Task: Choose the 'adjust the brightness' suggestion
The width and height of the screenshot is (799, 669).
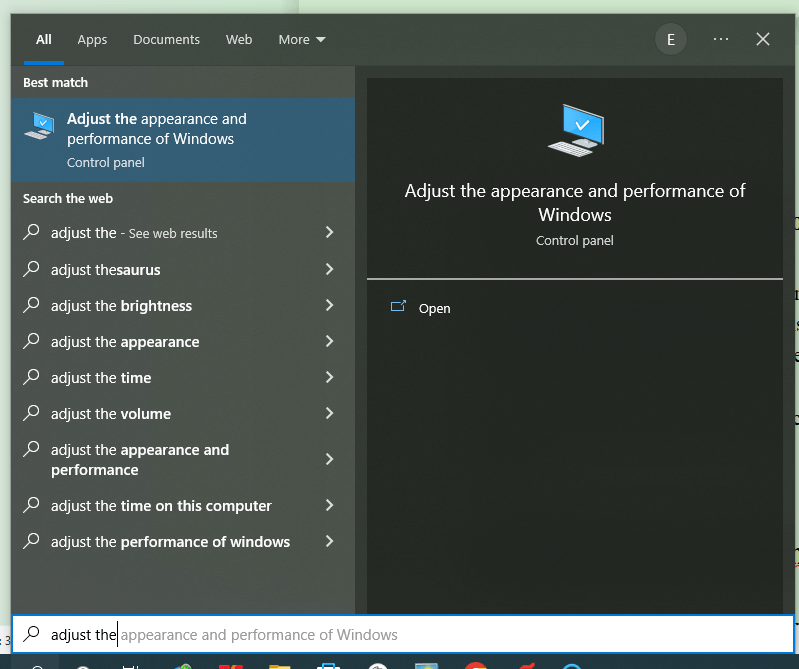Action: point(183,306)
